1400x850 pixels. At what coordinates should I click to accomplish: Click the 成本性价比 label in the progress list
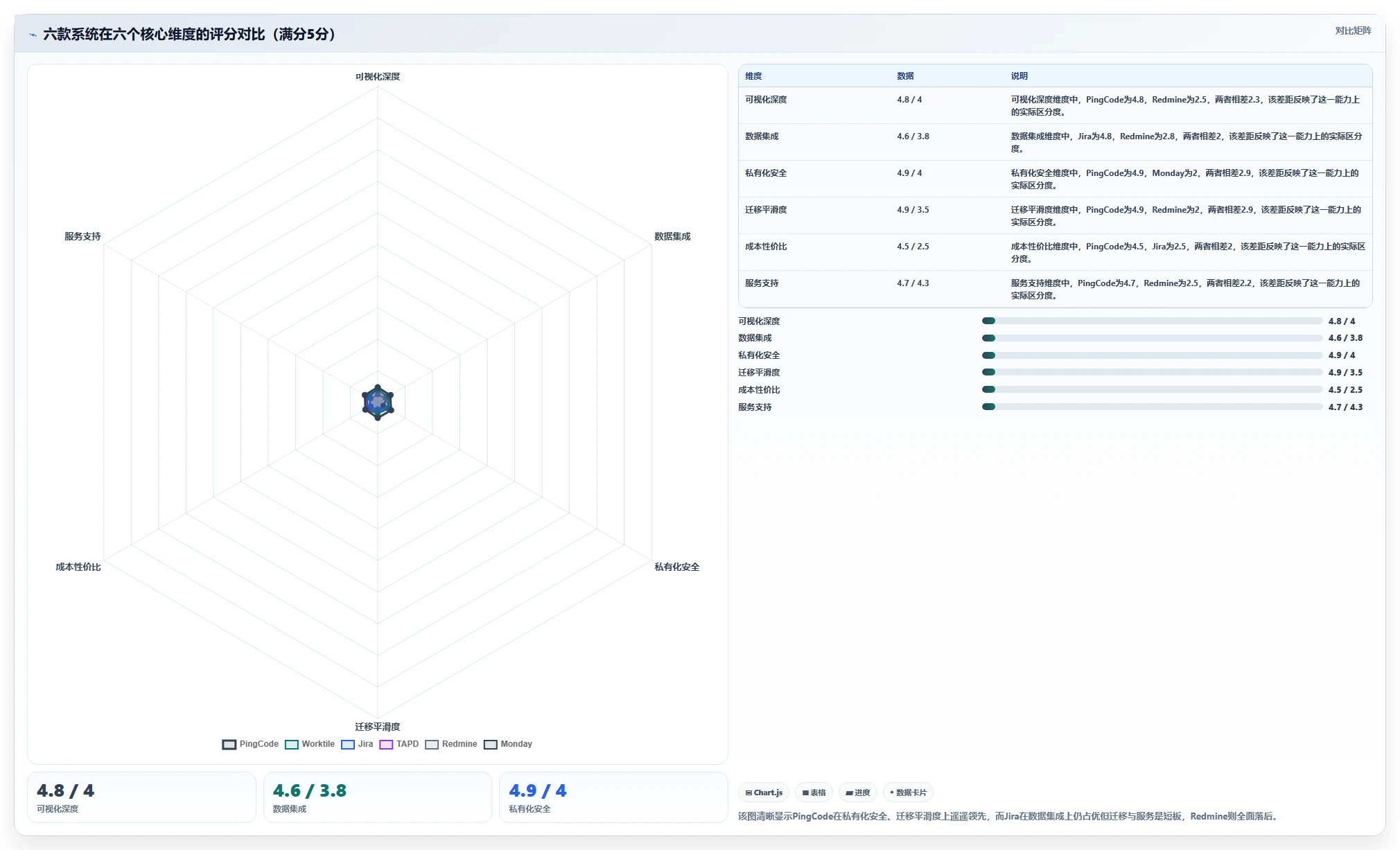(x=759, y=390)
